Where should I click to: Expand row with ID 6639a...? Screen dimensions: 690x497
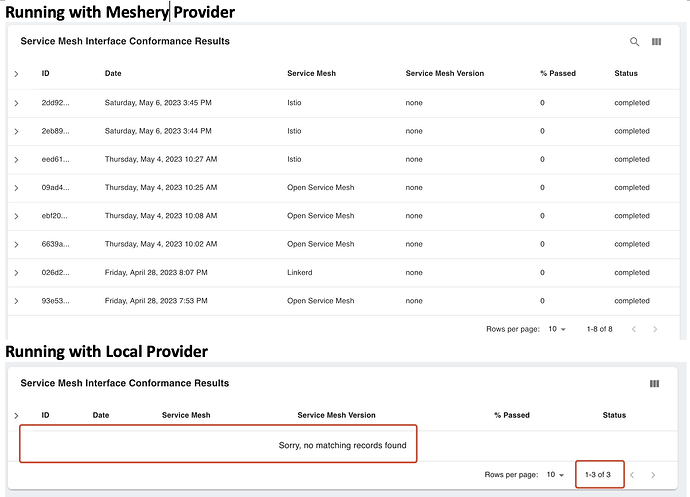click(x=16, y=244)
